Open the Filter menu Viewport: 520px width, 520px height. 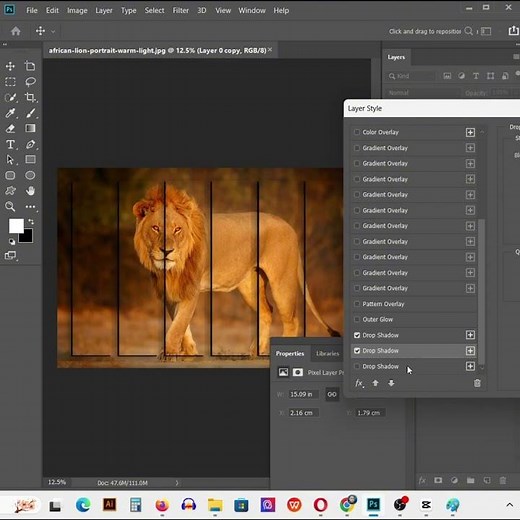(180, 10)
